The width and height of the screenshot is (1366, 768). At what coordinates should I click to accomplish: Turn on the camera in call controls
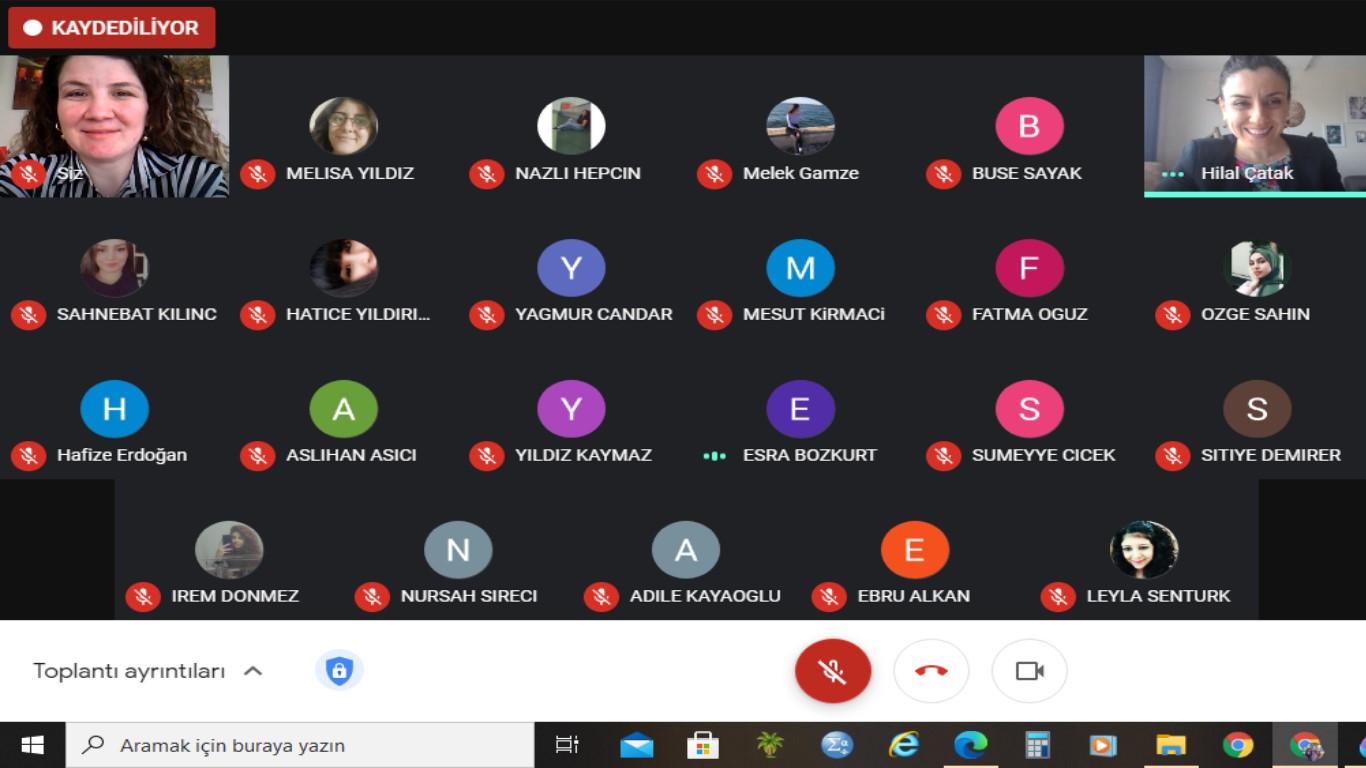pyautogui.click(x=1029, y=671)
